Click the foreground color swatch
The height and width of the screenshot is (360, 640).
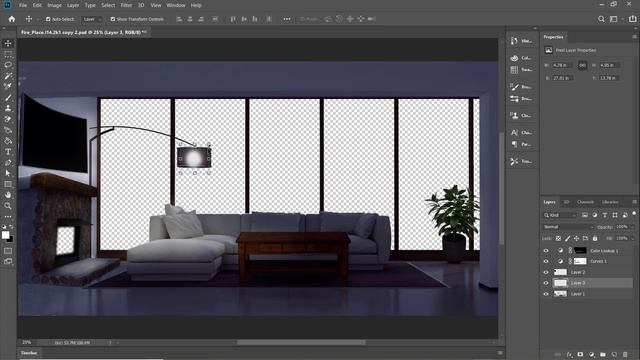tap(5, 235)
